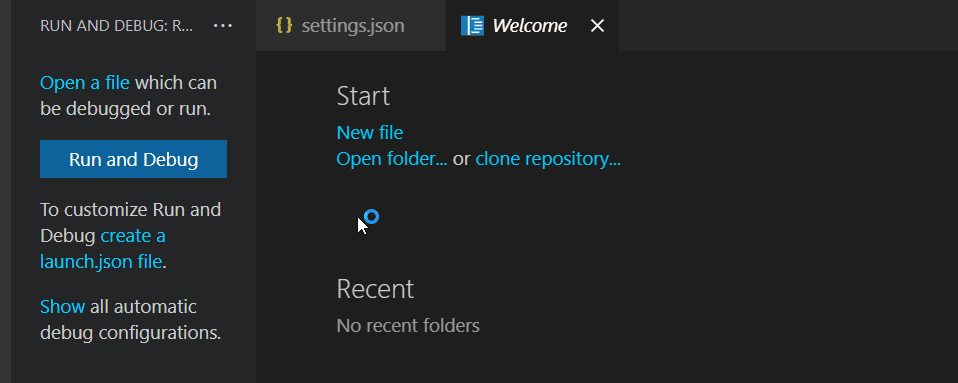The height and width of the screenshot is (383, 958).
Task: Open the Run and Debug more actions ellipsis
Action: coord(222,26)
